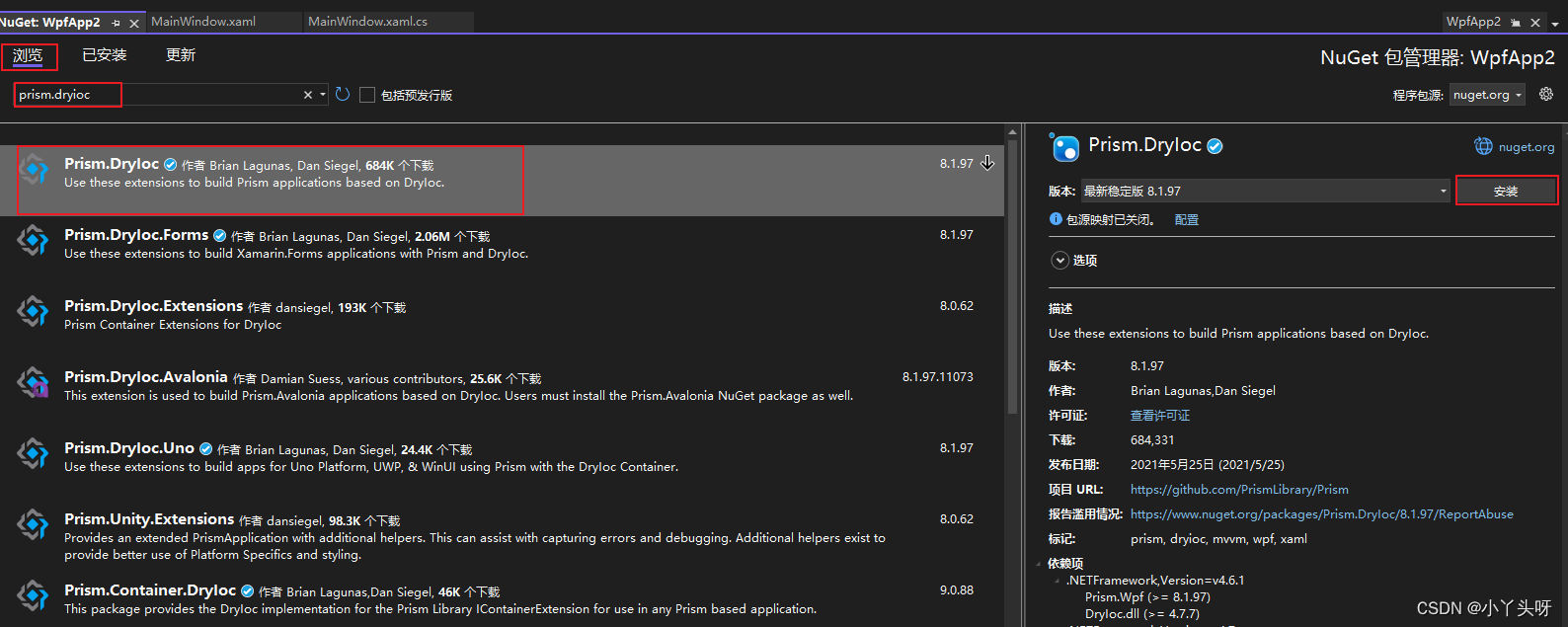Open the ReportAbuse link
This screenshot has height=627, width=1568.
[1322, 514]
